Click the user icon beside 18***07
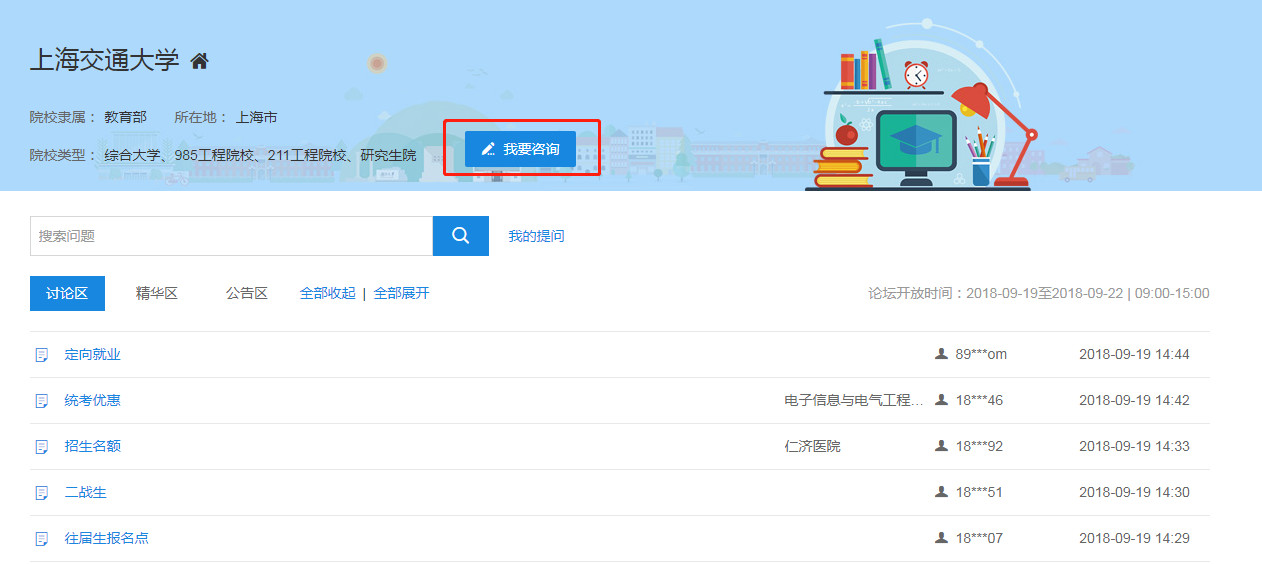Screen dimensions: 1262x564 point(941,538)
